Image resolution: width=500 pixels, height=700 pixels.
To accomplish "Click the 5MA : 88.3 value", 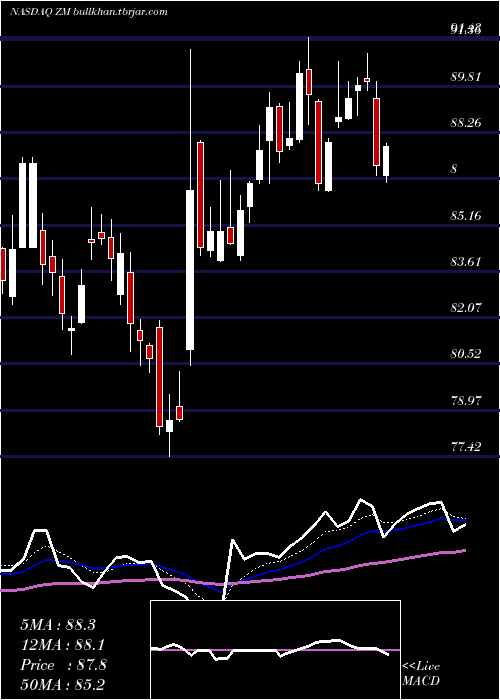I will [x=58, y=625].
